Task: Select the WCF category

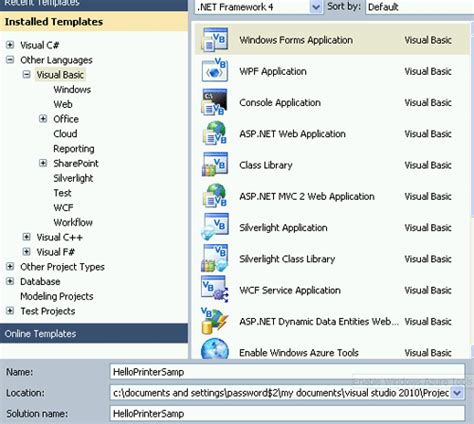Action: [x=63, y=207]
